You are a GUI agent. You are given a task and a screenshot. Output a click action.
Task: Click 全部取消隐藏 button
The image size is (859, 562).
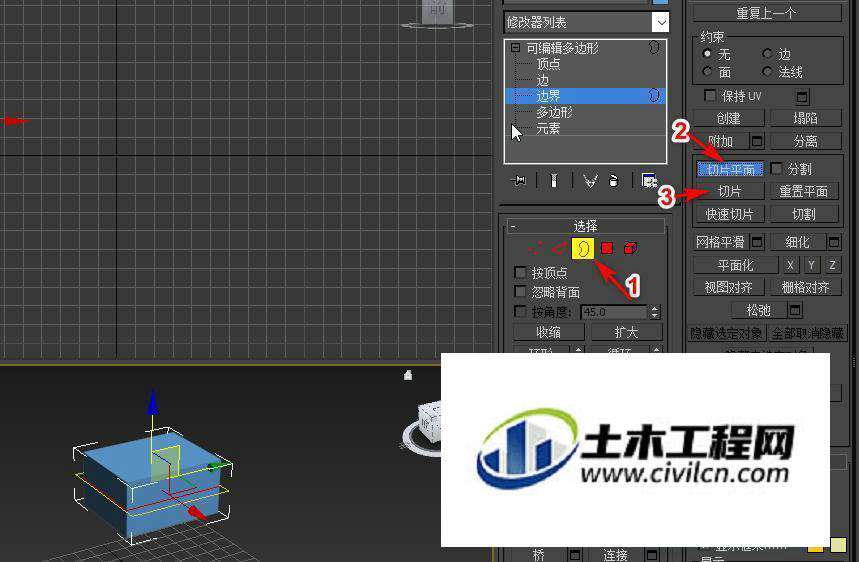(x=808, y=333)
